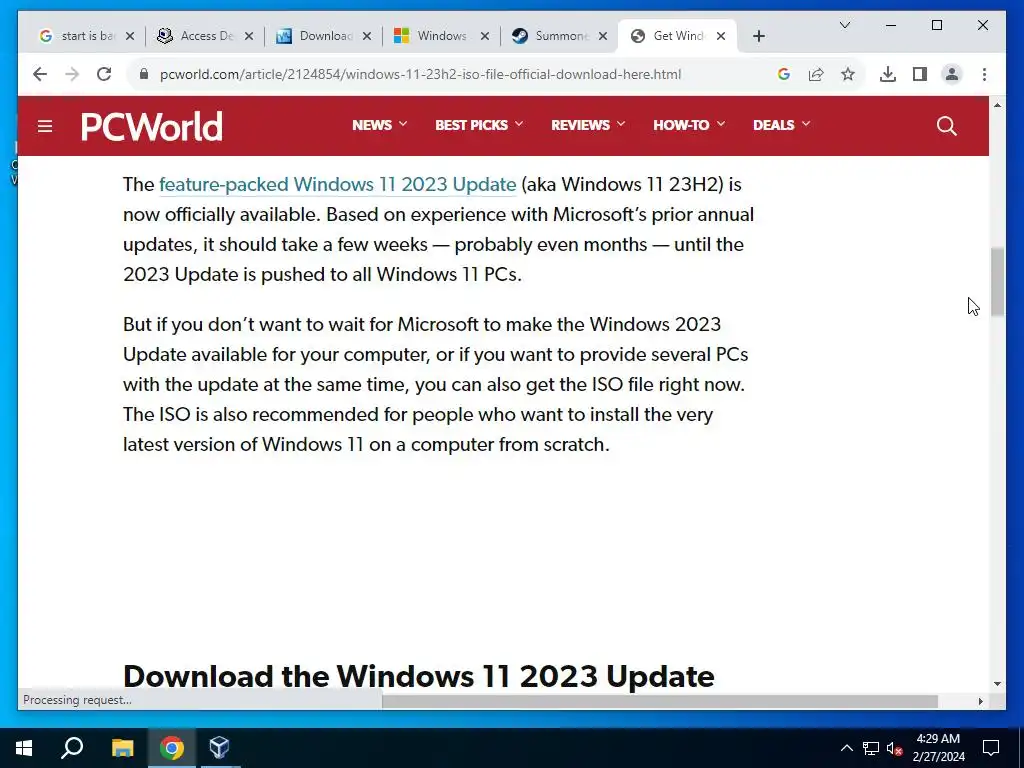Reload the current page
The image size is (1024, 768).
click(104, 74)
